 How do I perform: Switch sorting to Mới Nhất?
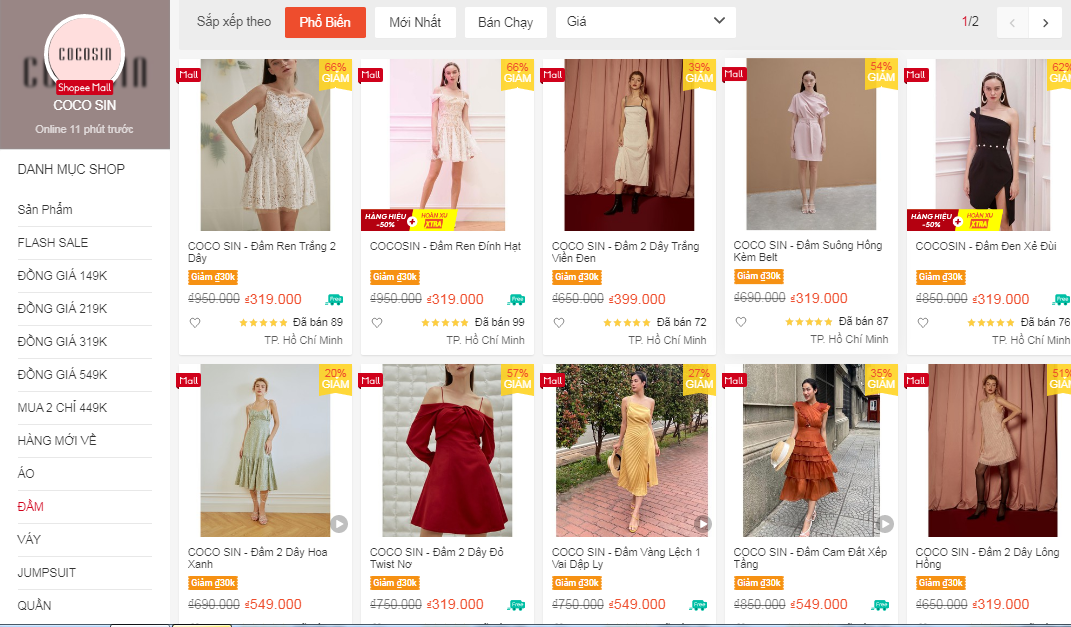click(415, 21)
